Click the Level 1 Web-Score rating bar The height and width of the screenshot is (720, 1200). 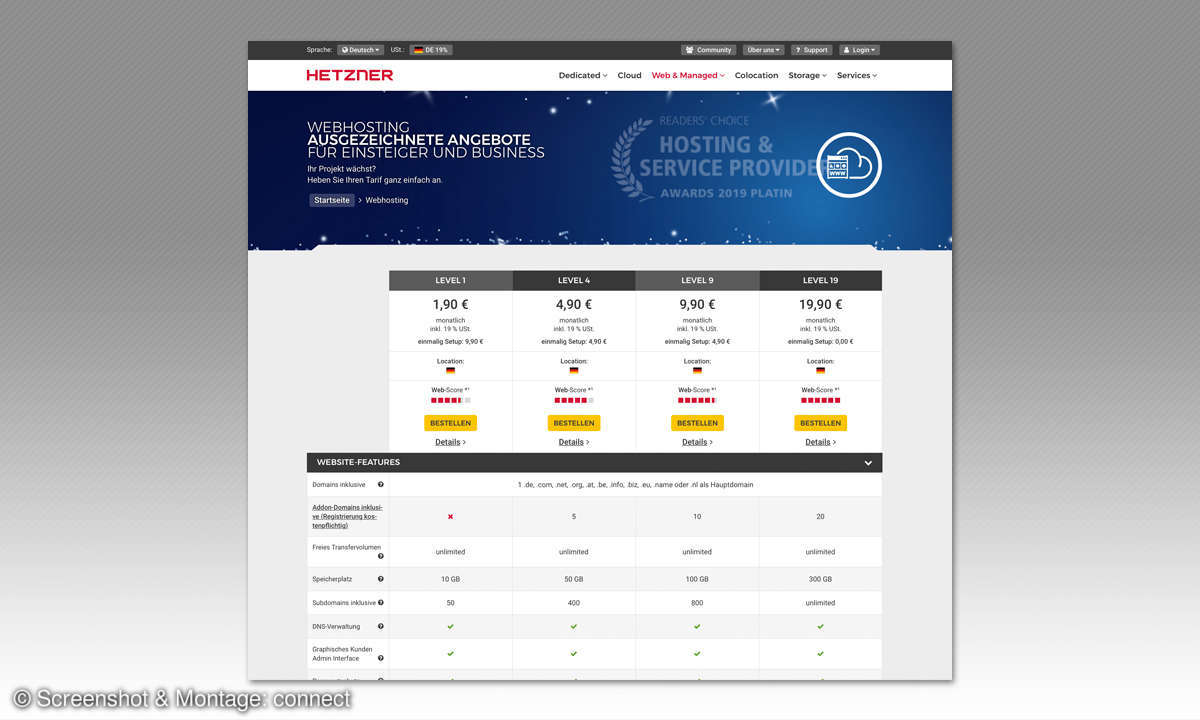tap(450, 400)
